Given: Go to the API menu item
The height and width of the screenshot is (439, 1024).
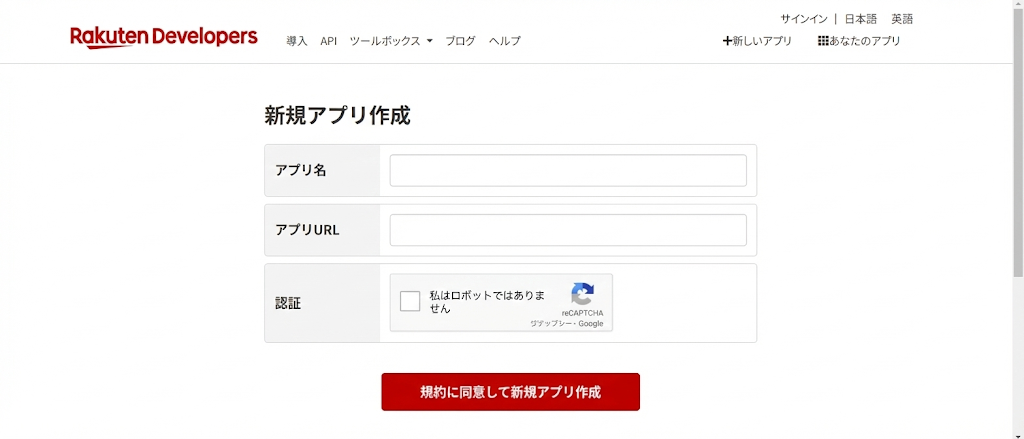Looking at the screenshot, I should click(x=329, y=41).
